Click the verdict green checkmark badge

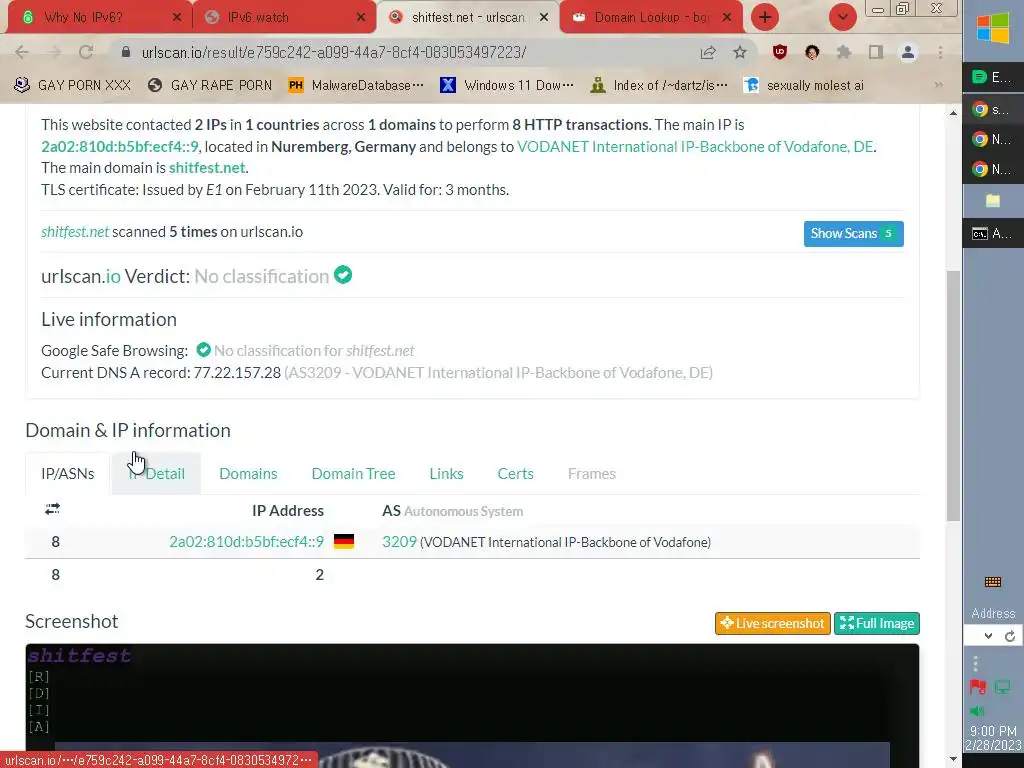click(343, 275)
